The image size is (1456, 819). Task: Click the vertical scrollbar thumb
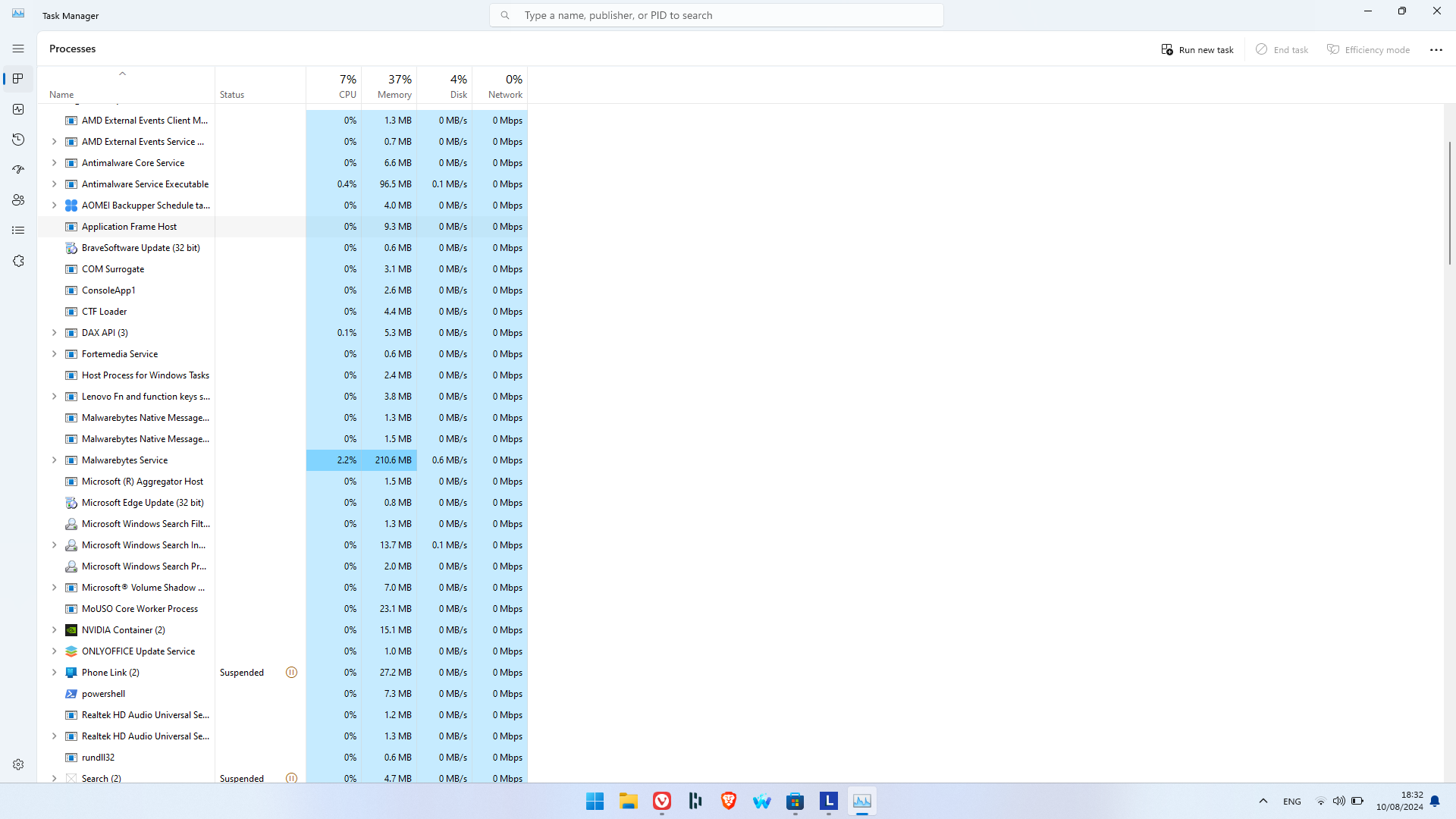[1449, 202]
